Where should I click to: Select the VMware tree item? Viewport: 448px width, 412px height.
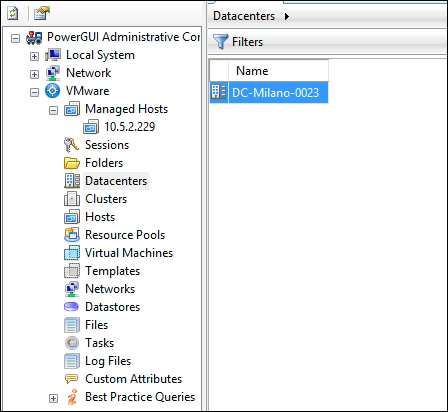[x=88, y=91]
